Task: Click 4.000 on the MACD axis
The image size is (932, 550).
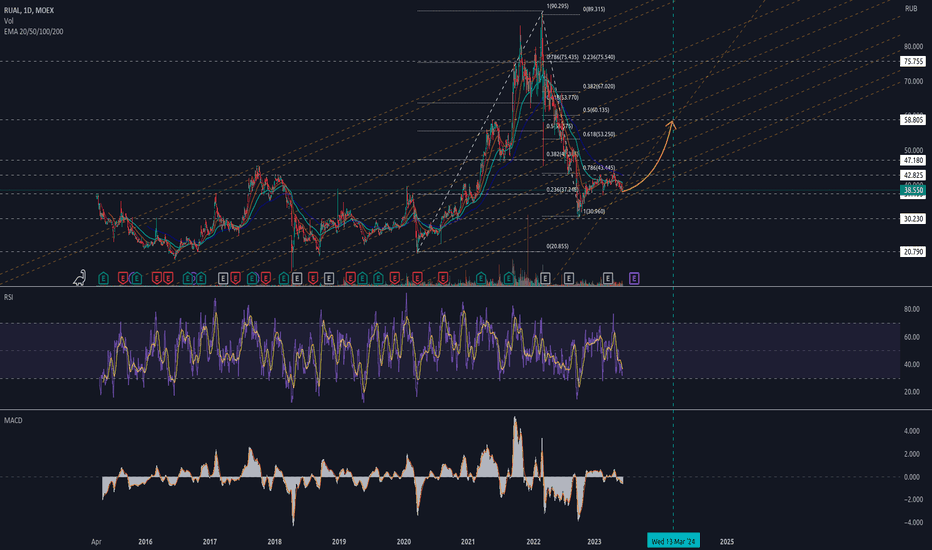Action: point(912,431)
